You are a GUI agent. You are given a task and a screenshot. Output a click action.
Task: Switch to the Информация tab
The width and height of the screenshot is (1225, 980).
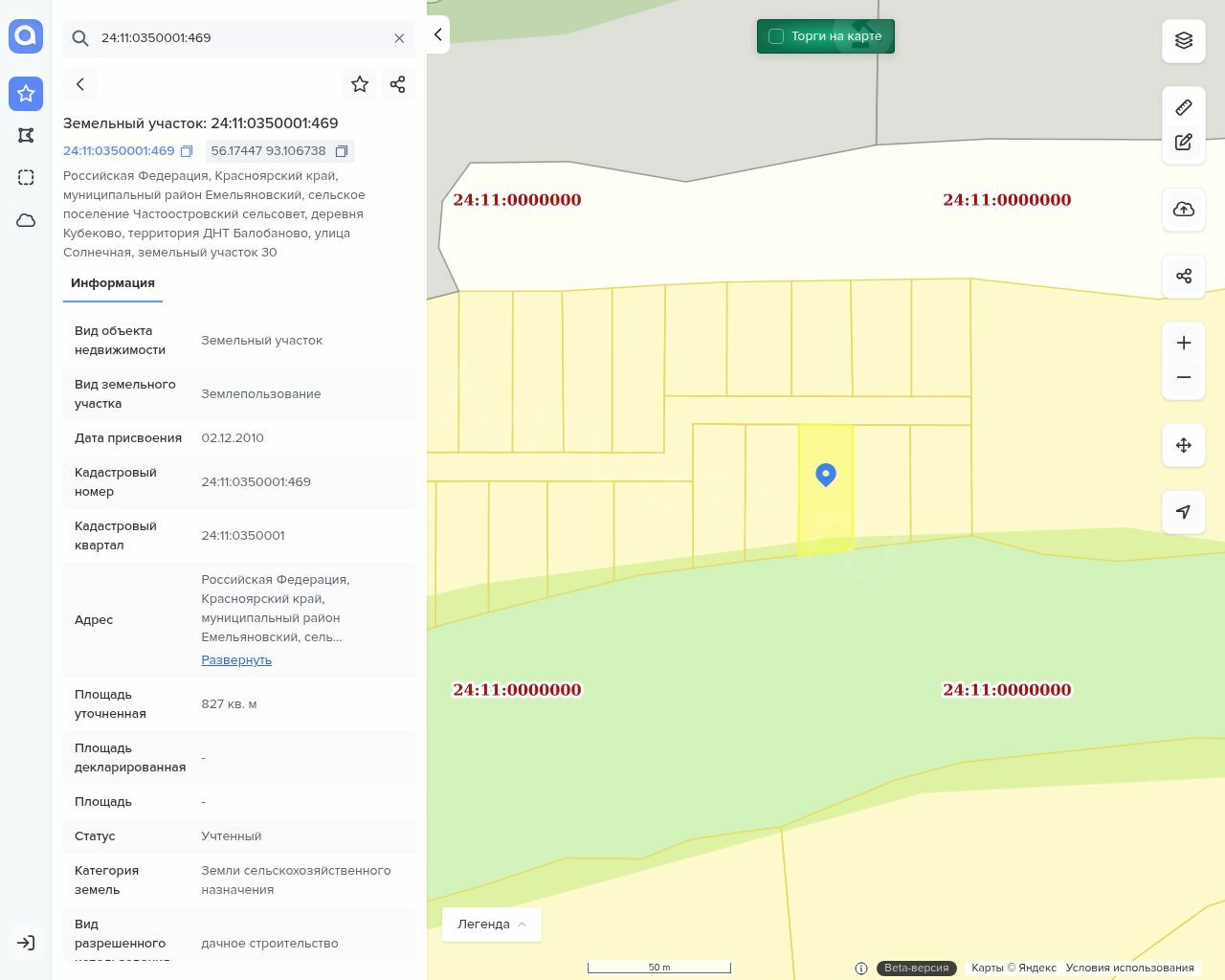113,283
